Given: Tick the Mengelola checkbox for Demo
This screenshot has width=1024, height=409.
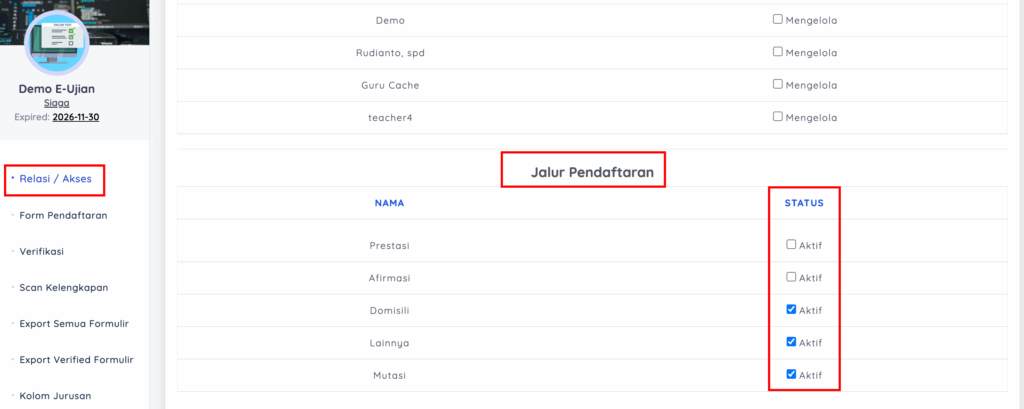Looking at the screenshot, I should coord(778,19).
